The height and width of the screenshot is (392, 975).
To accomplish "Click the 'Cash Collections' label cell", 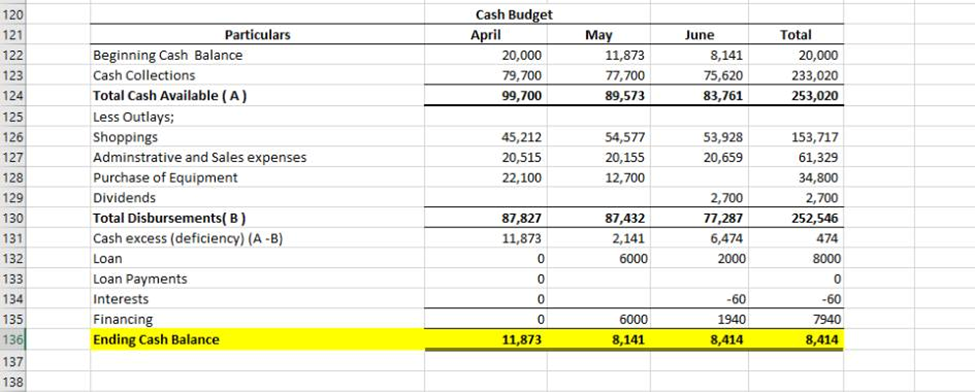I will tap(257, 75).
